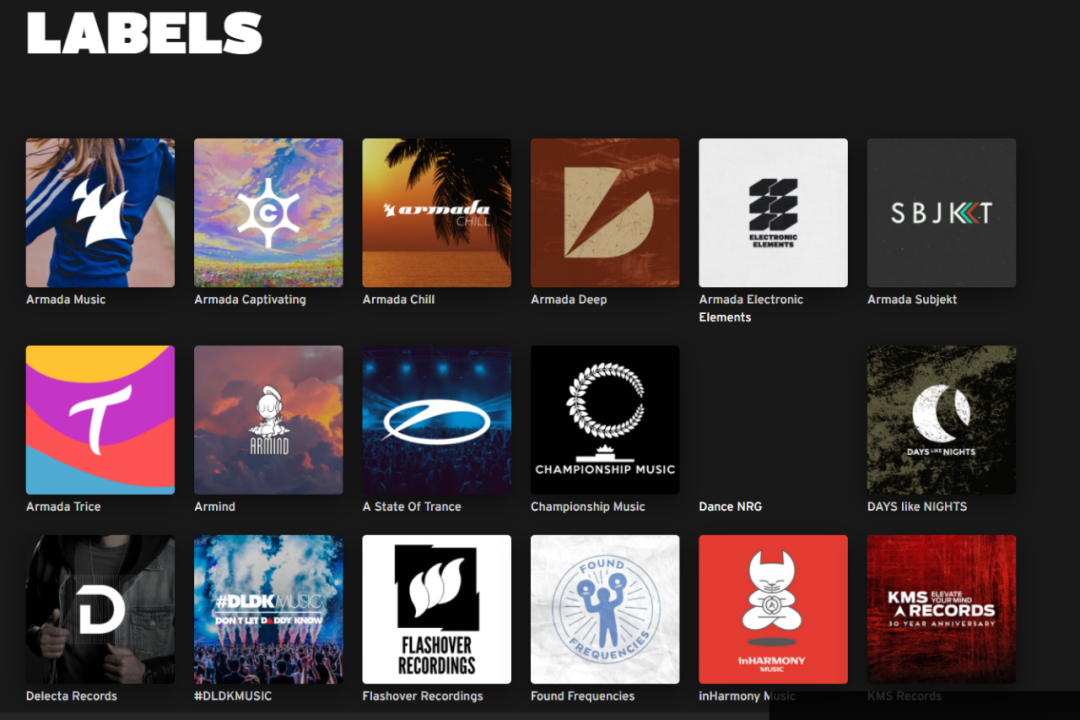
Task: Select the SBJKT logo tile
Action: (942, 213)
